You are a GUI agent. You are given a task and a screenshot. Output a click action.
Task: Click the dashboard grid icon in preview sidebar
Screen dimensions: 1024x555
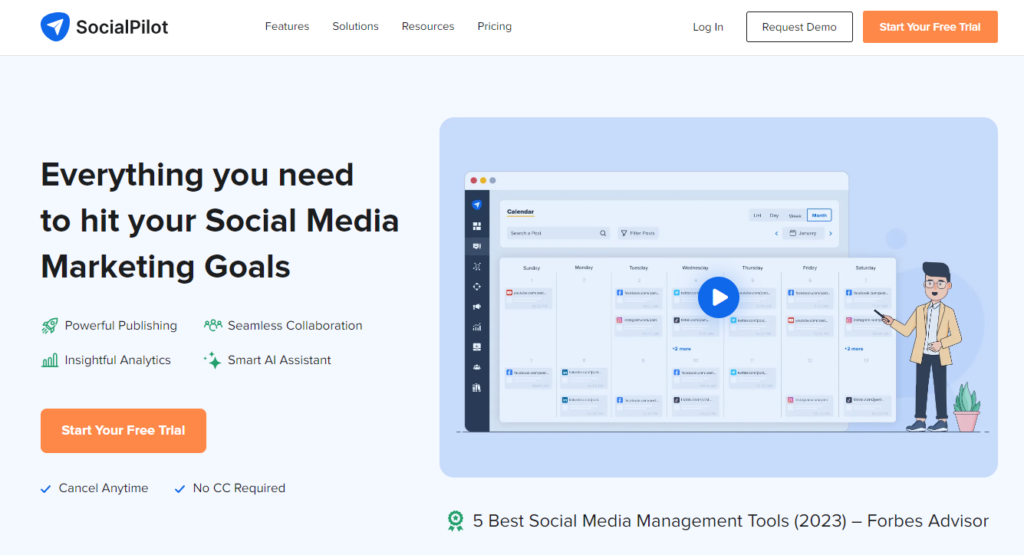pos(477,226)
